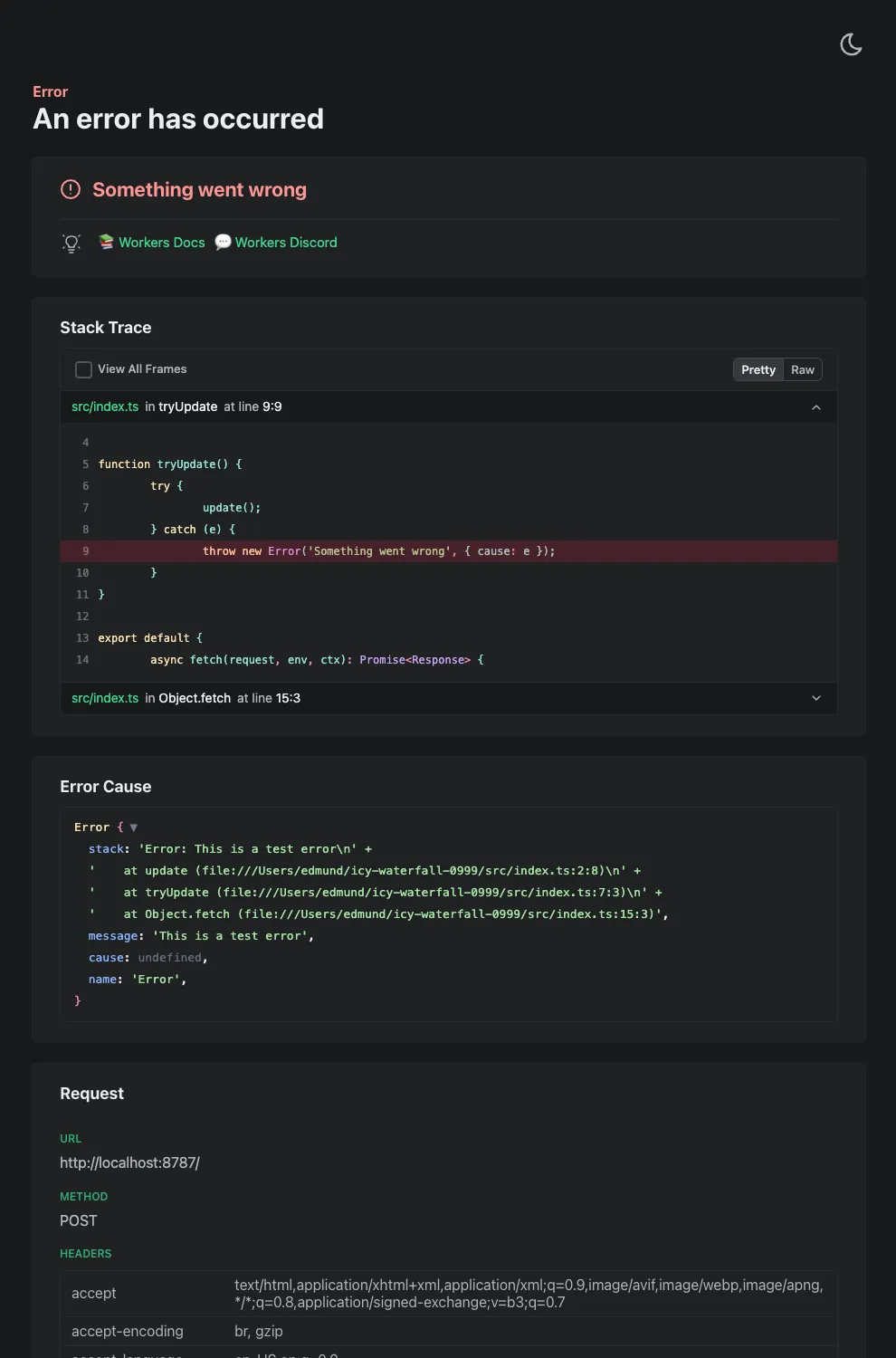The width and height of the screenshot is (896, 1358).
Task: Open the Workers Docs link
Action: (x=162, y=242)
